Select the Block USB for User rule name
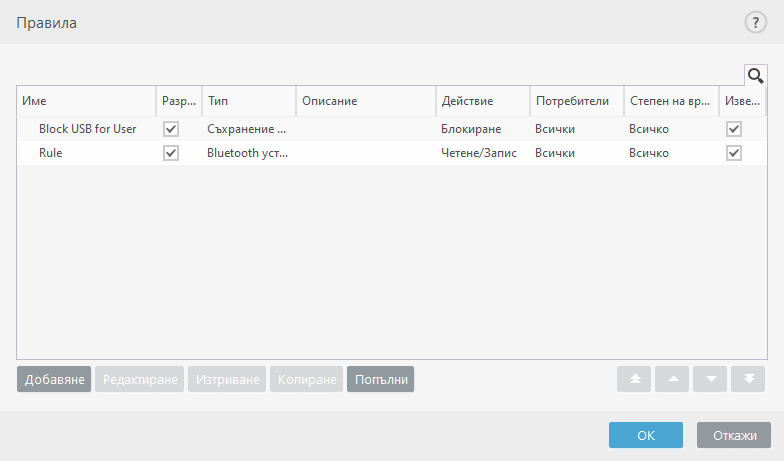The width and height of the screenshot is (784, 461). pos(88,129)
